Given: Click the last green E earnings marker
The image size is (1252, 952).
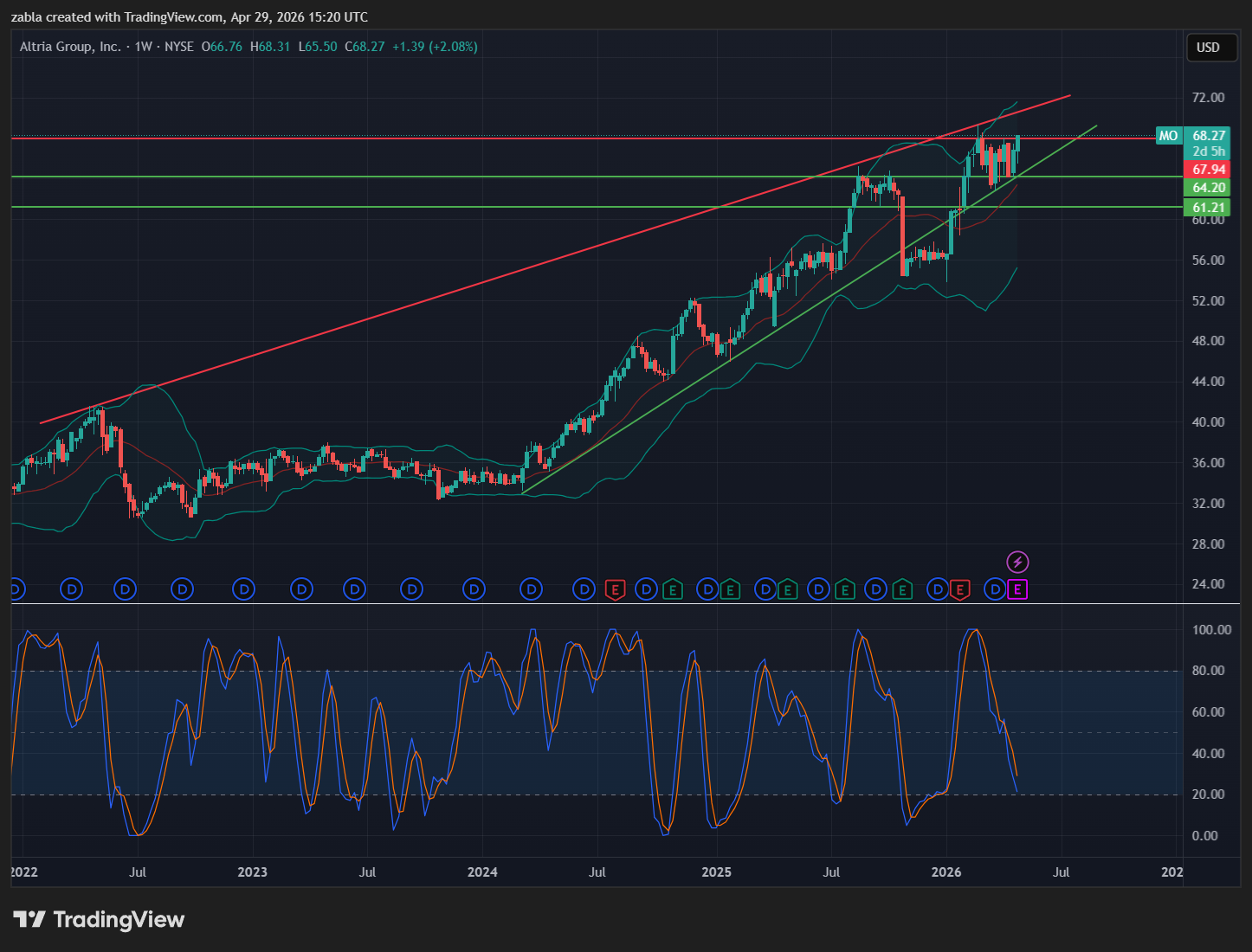Looking at the screenshot, I should pos(902,590).
